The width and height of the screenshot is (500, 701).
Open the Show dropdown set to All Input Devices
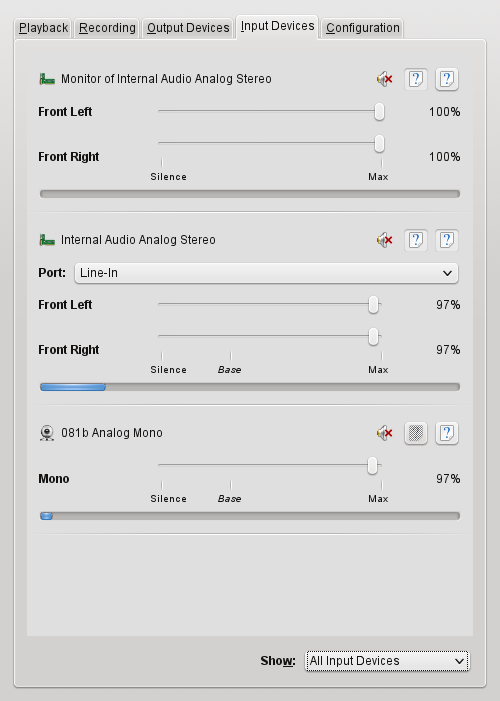point(387,661)
